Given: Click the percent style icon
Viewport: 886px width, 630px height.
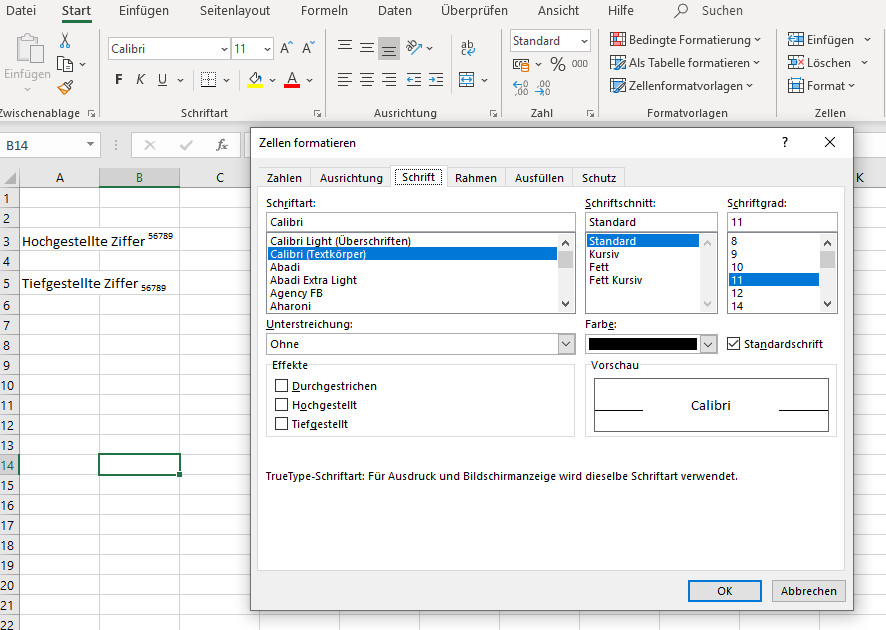Looking at the screenshot, I should click(557, 64).
